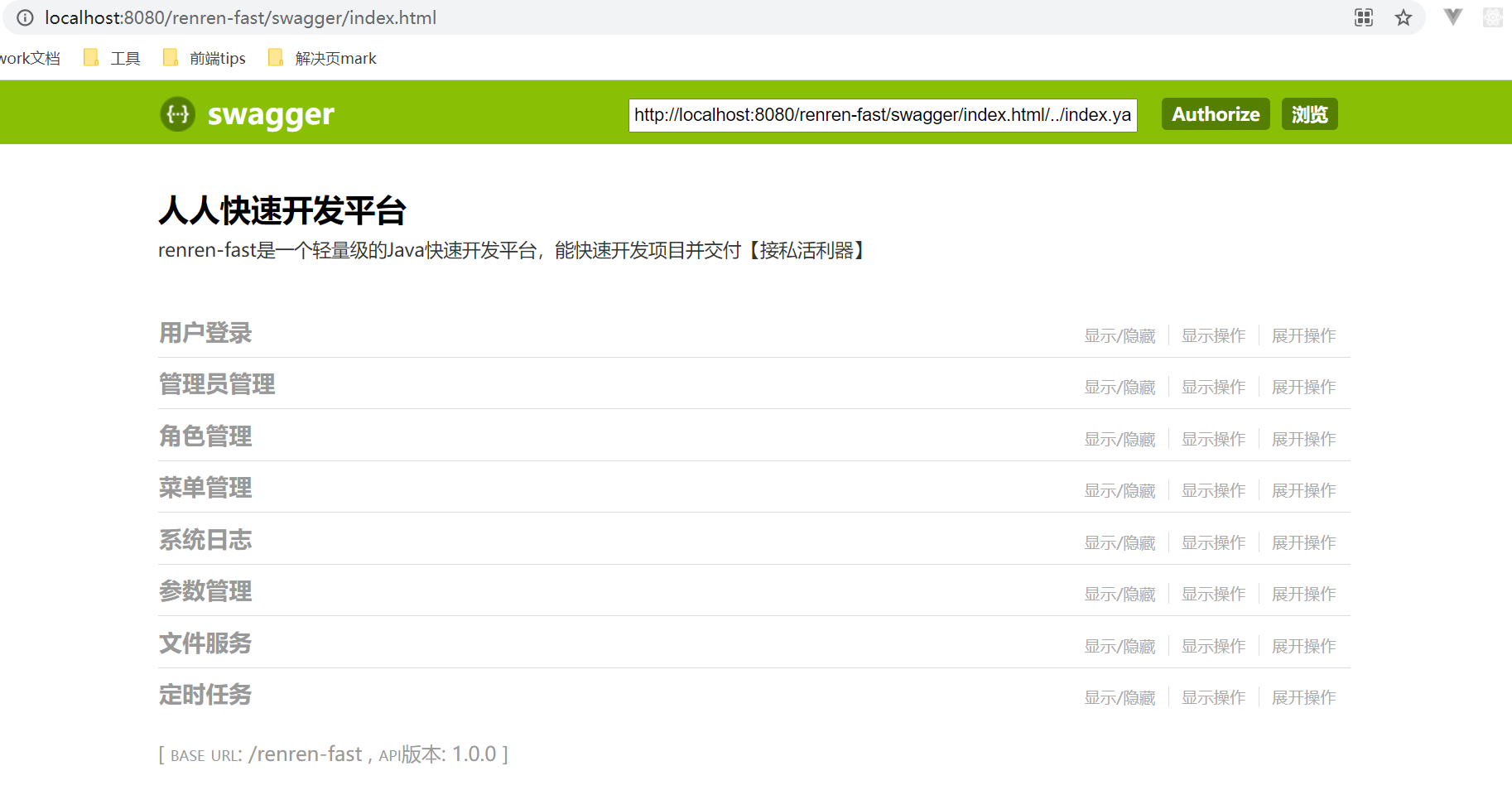
Task: Click 显示操作 for 参数管理
Action: point(1214,594)
